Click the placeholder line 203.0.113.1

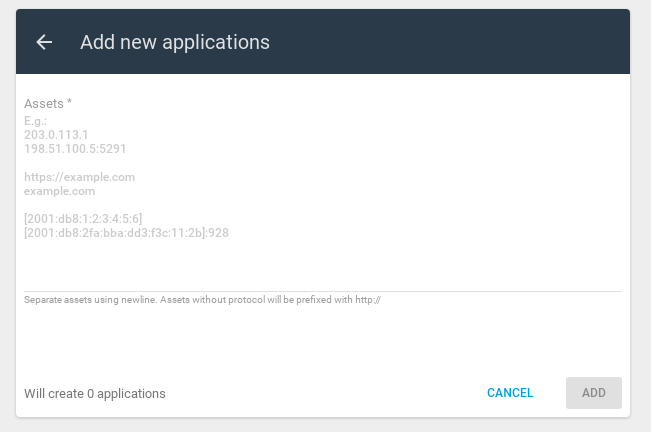tap(56, 135)
